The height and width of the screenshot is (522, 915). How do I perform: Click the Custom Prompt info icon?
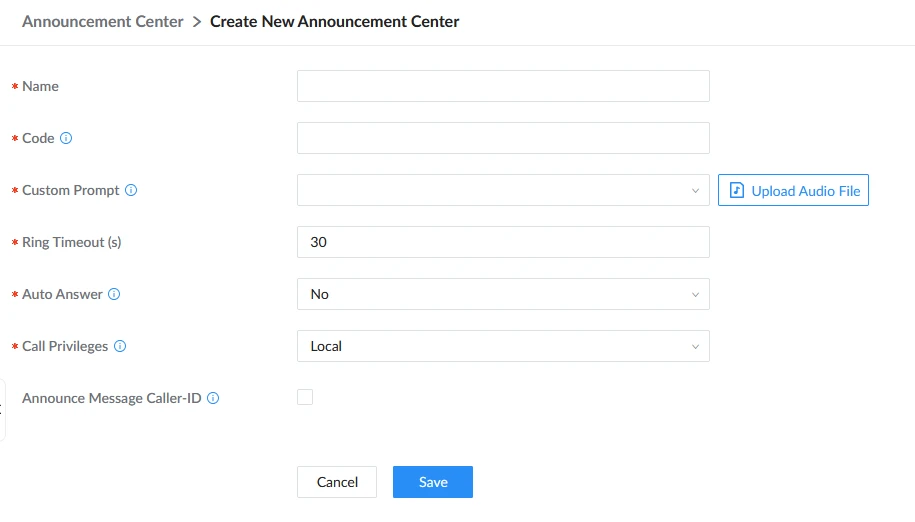pos(131,190)
